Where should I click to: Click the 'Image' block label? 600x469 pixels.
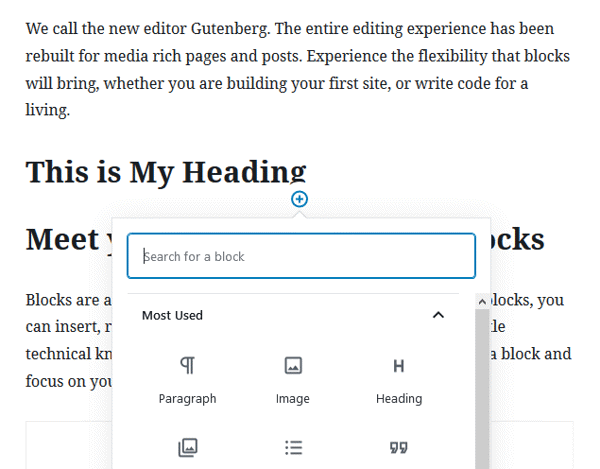point(293,399)
